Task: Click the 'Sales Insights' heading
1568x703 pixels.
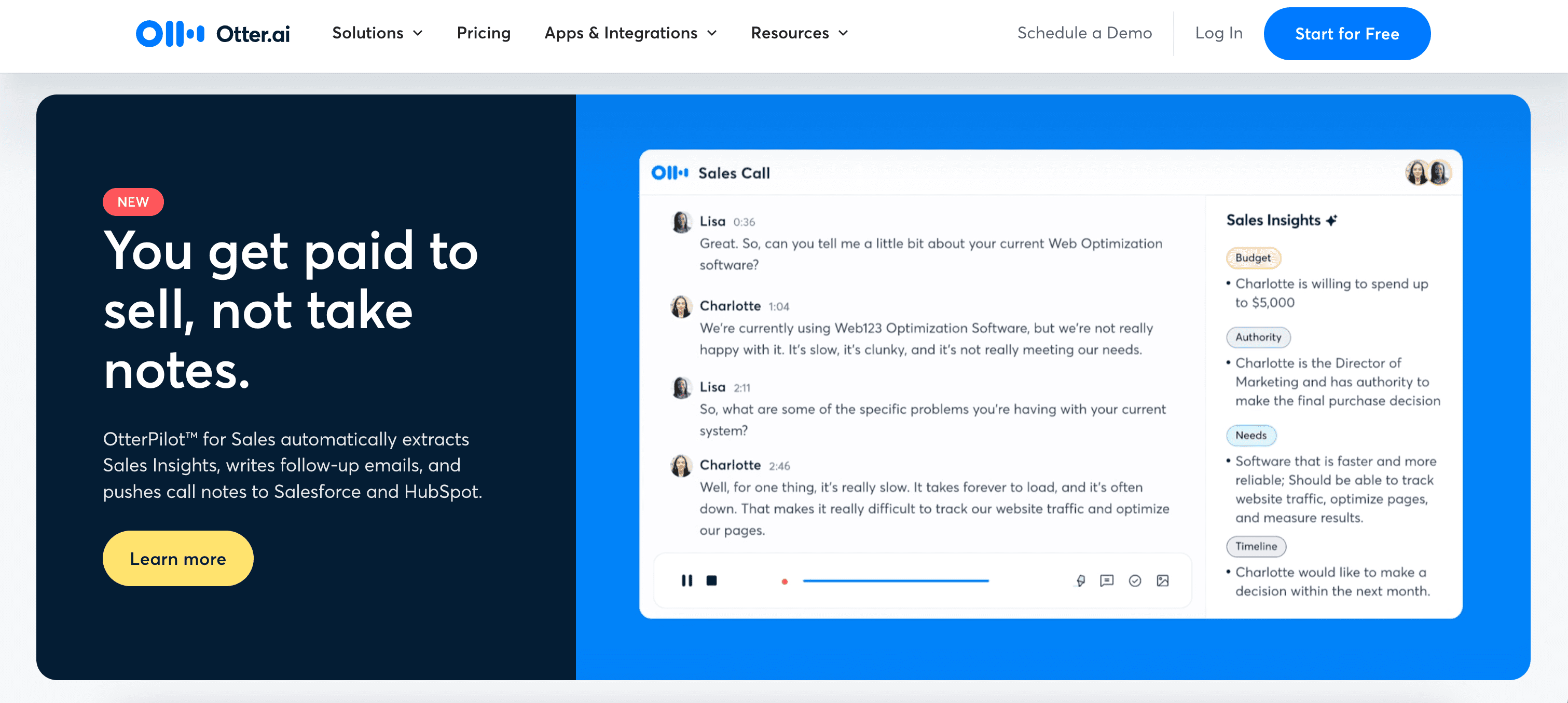Action: (1273, 220)
